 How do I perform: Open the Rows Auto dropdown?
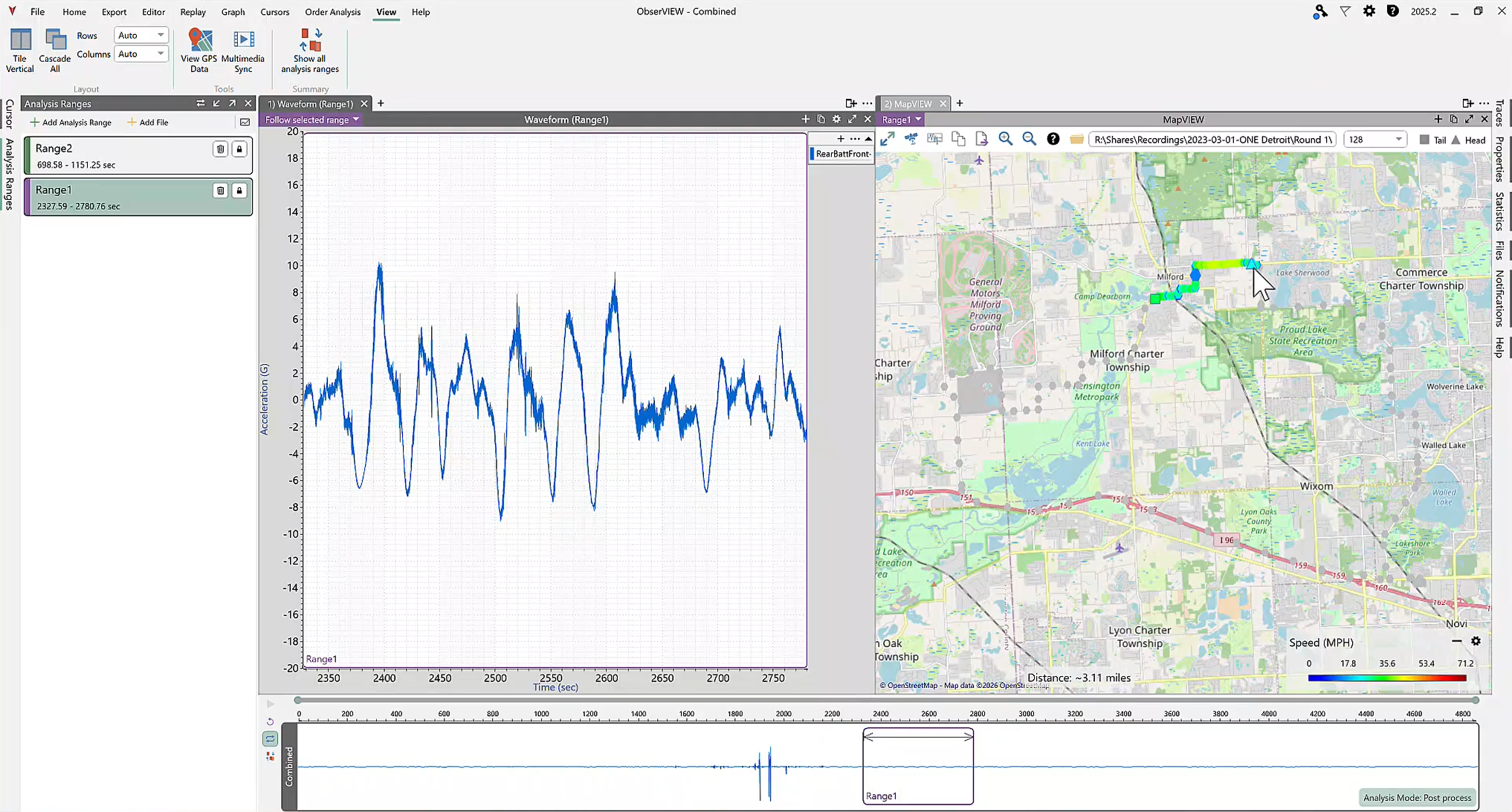[x=141, y=35]
